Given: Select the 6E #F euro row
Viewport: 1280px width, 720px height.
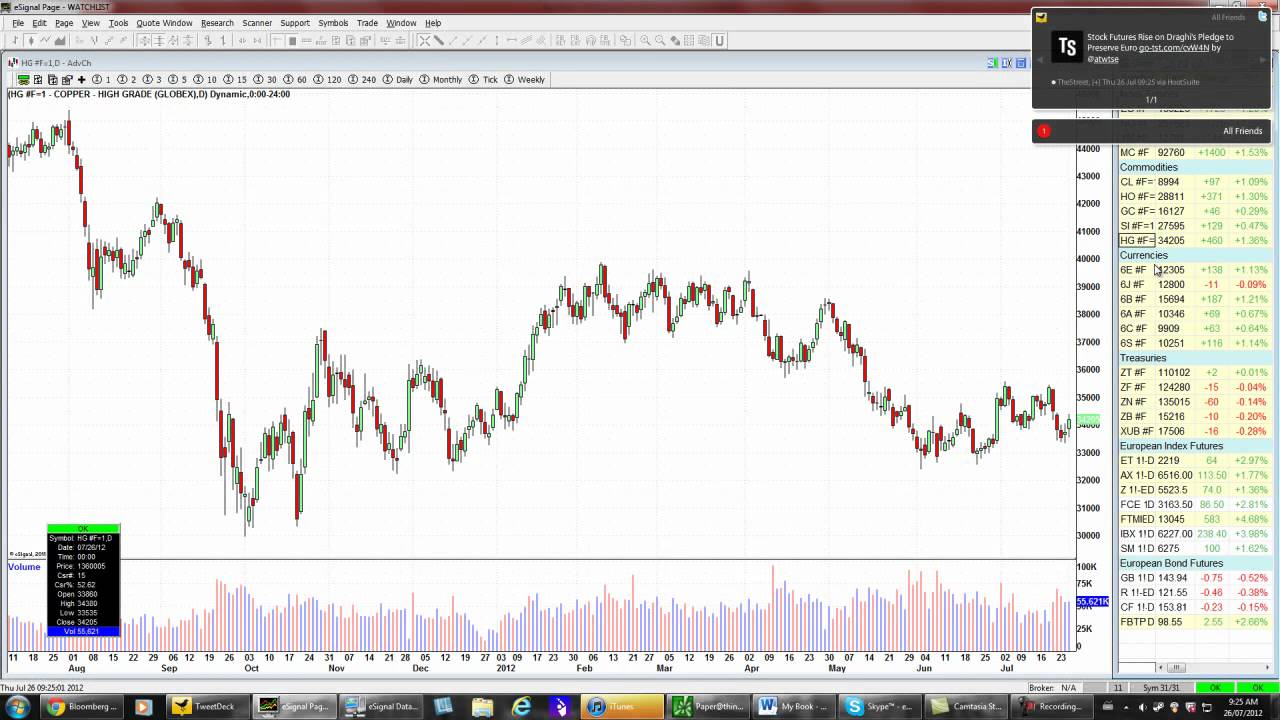Looking at the screenshot, I should [1195, 270].
